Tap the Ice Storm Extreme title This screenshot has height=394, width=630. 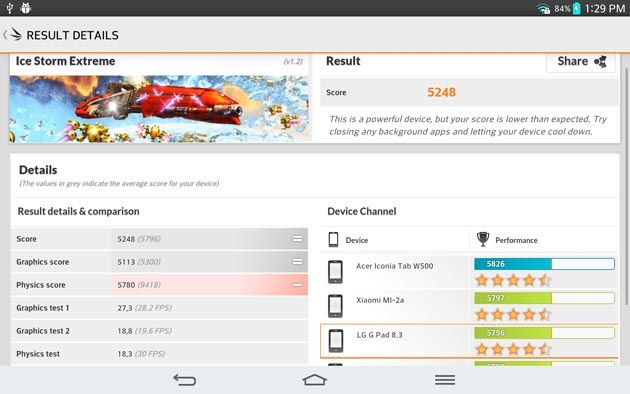(65, 61)
